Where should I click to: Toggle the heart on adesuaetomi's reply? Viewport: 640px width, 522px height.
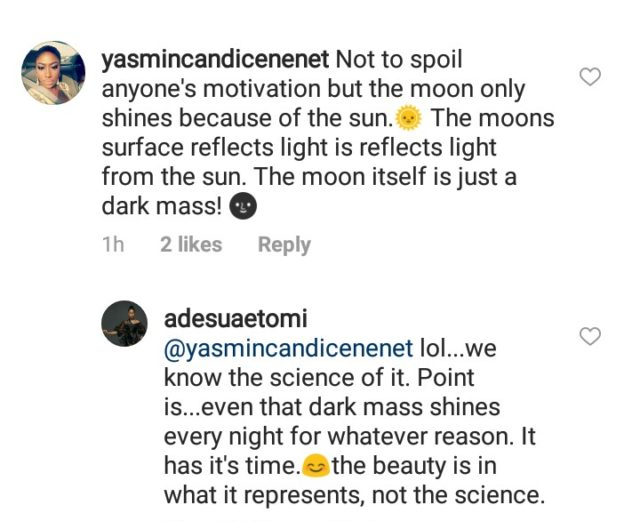click(x=590, y=336)
